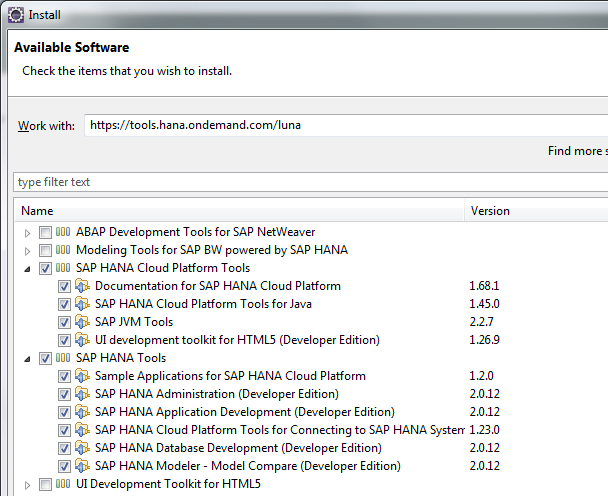Sort the list by the Name column header
Viewport: 608px width, 496px height.
pyautogui.click(x=240, y=211)
